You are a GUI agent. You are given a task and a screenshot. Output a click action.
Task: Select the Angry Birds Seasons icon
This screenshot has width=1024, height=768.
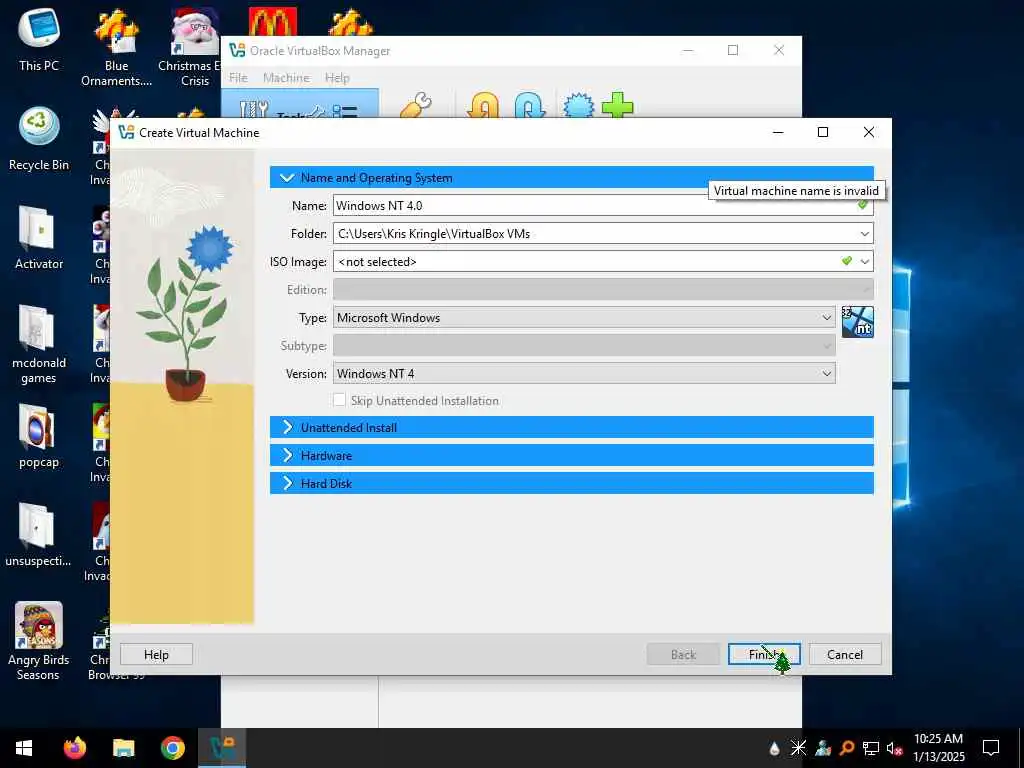pyautogui.click(x=39, y=641)
